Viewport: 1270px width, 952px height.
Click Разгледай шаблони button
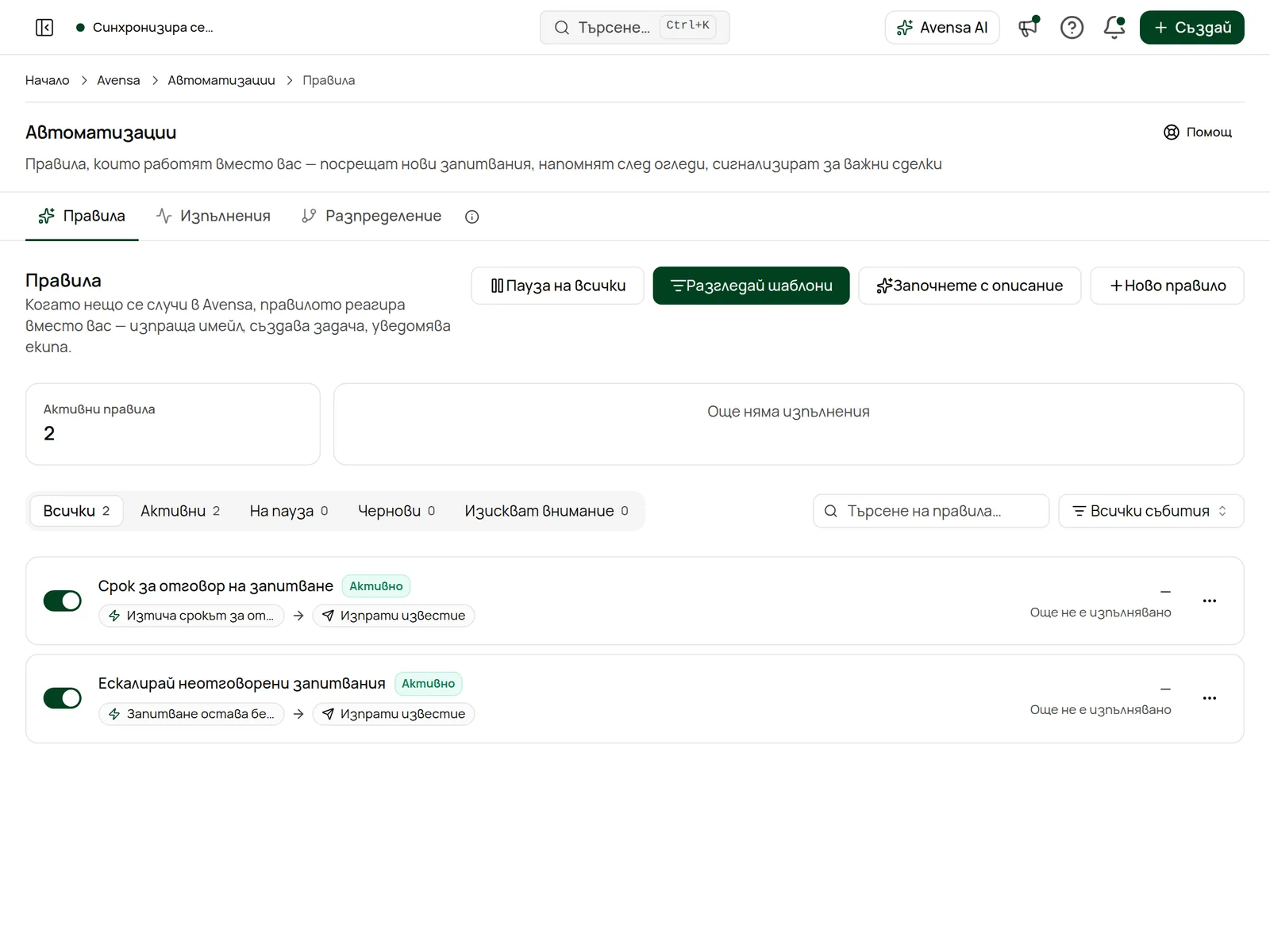tap(752, 286)
